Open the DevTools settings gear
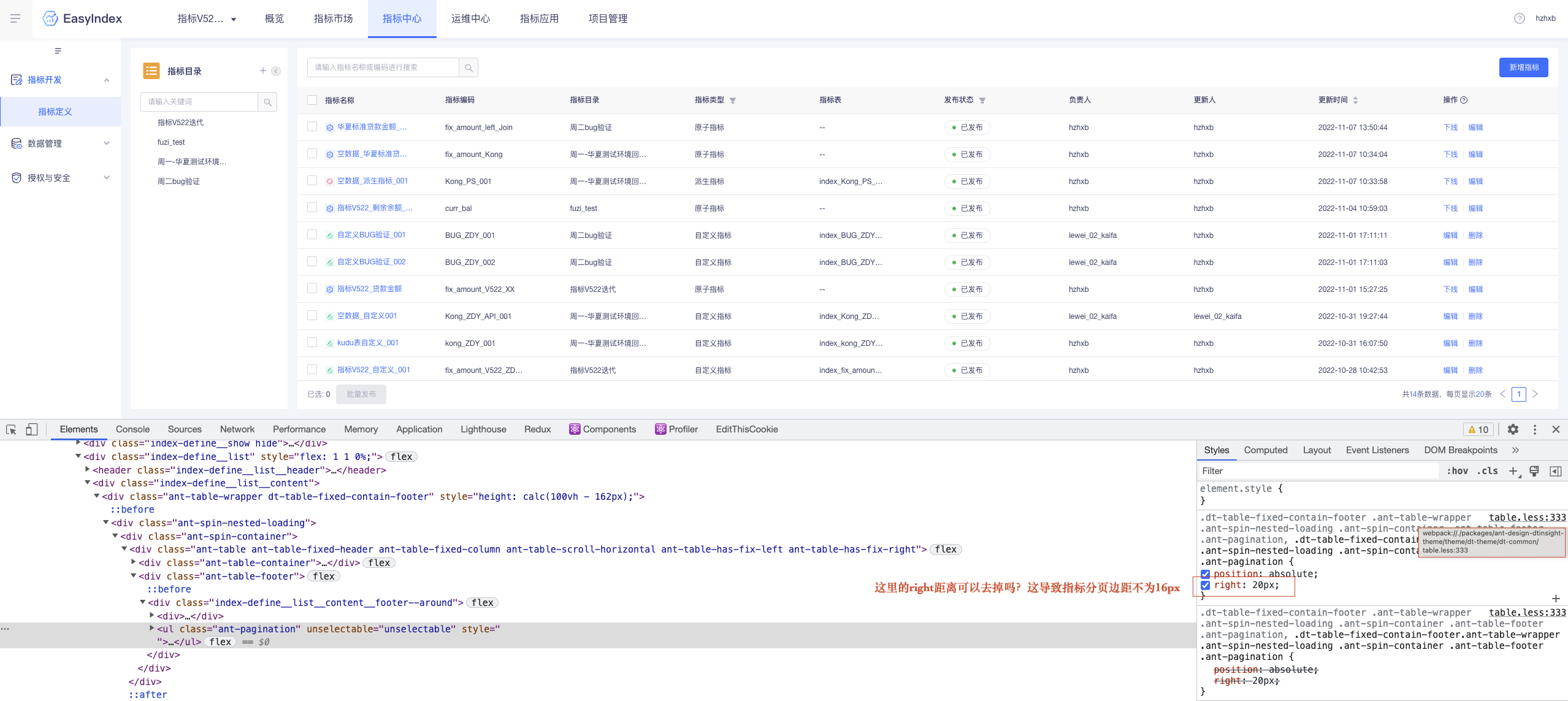The width and height of the screenshot is (1568, 701). 1512,429
